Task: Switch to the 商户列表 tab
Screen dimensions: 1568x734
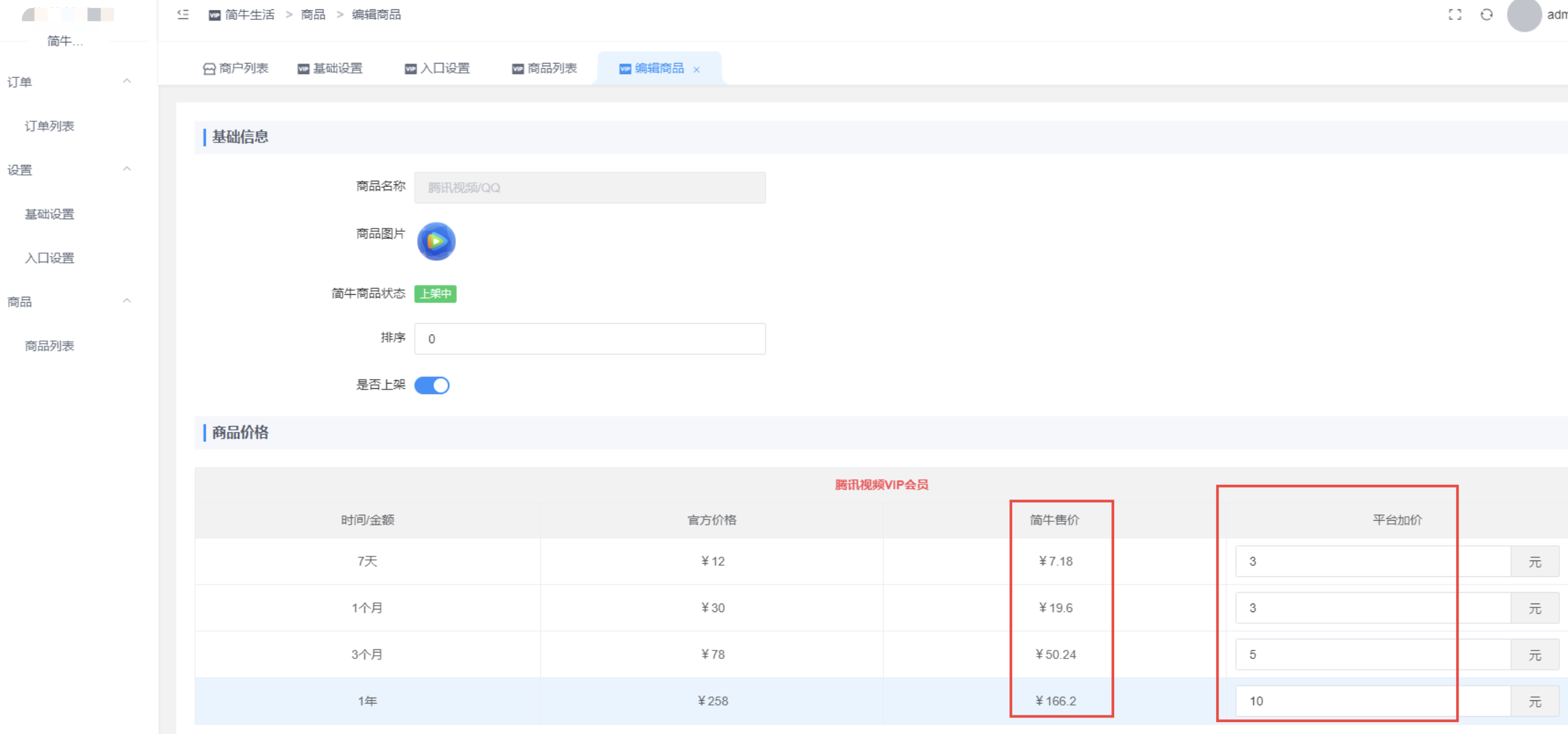Action: tap(236, 68)
